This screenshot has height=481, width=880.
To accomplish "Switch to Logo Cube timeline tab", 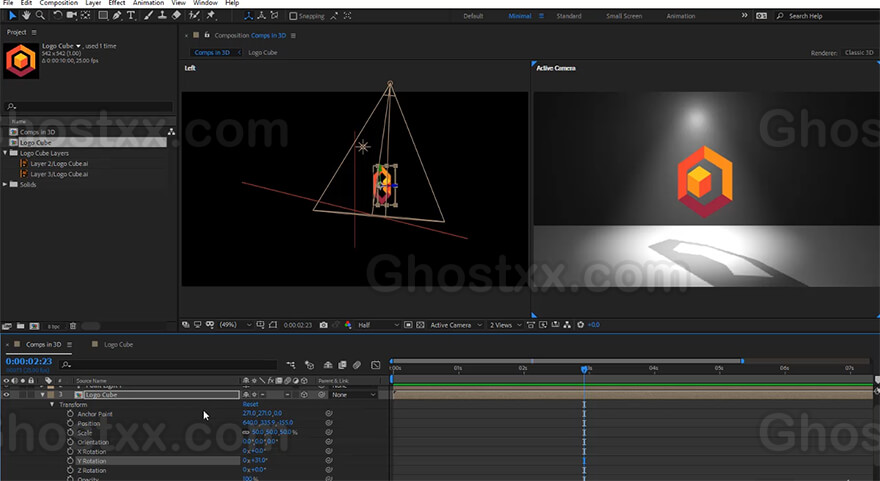I will coord(118,345).
